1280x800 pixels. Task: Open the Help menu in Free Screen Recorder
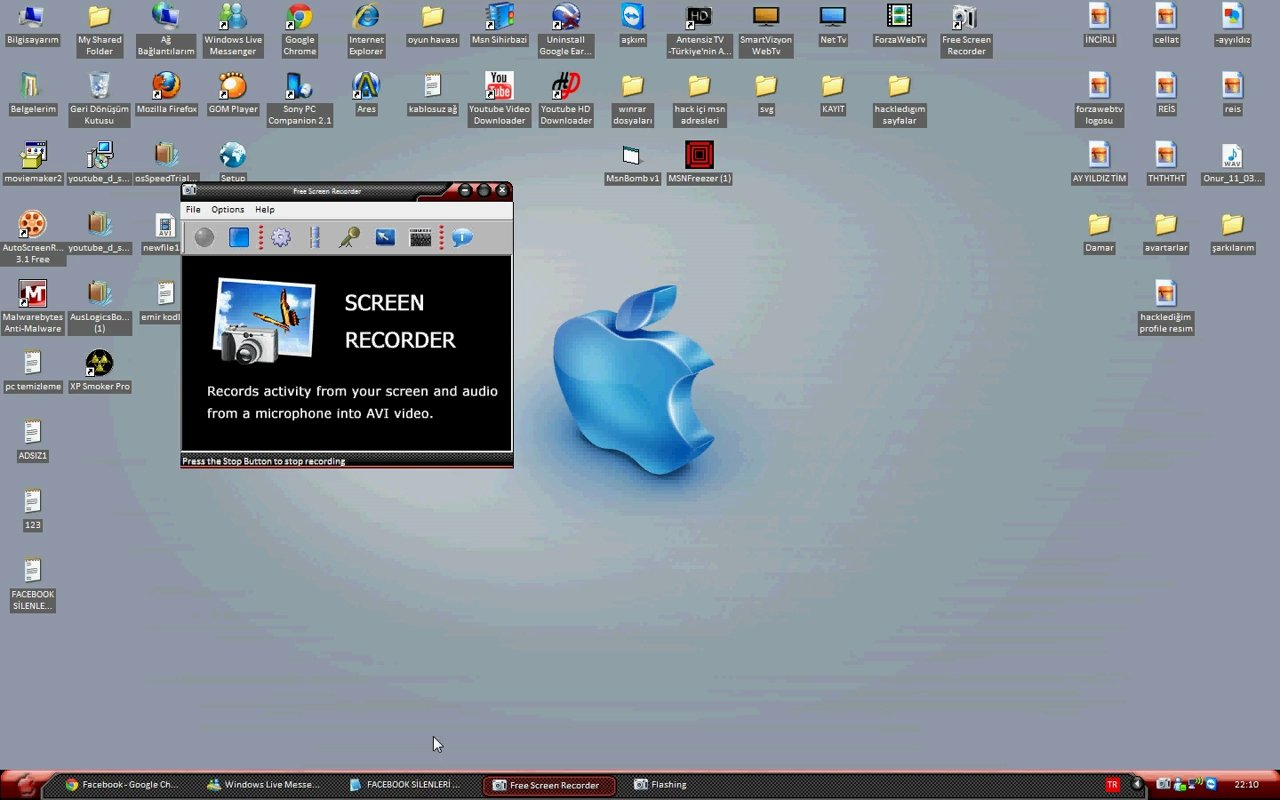tap(264, 210)
